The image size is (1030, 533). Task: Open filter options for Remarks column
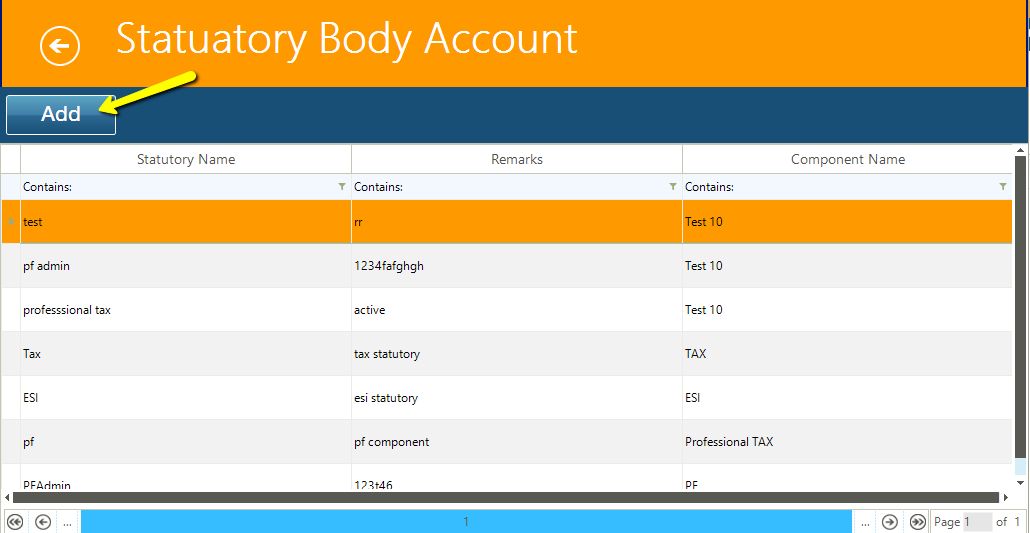[x=673, y=187]
